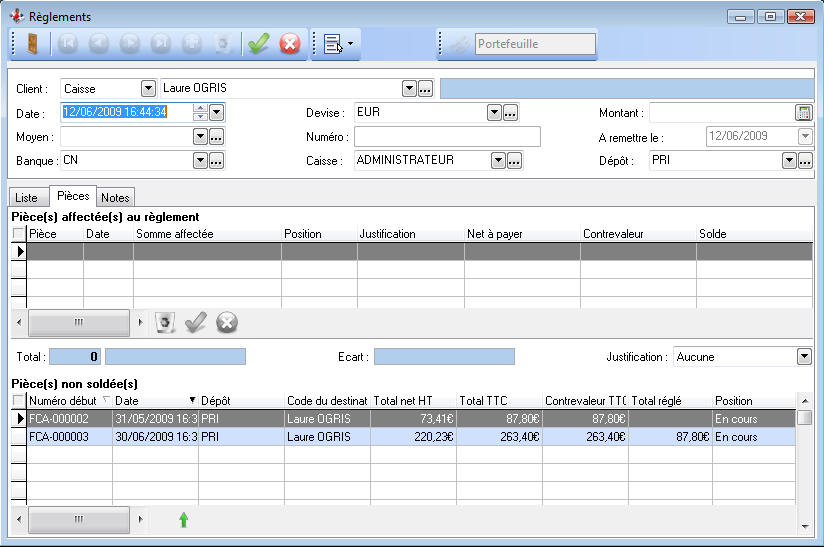The height and width of the screenshot is (547, 824).
Task: Click the Date field 12/06/2009 16:44:34
Action: [x=127, y=112]
